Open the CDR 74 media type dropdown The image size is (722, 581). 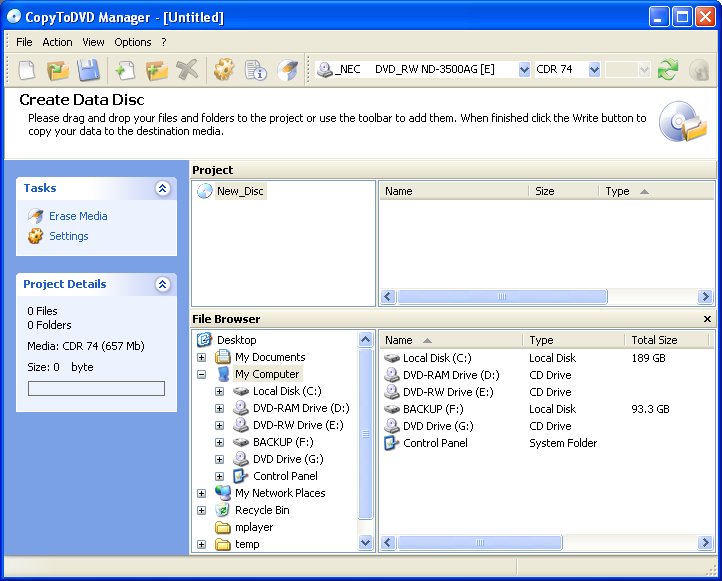[594, 70]
